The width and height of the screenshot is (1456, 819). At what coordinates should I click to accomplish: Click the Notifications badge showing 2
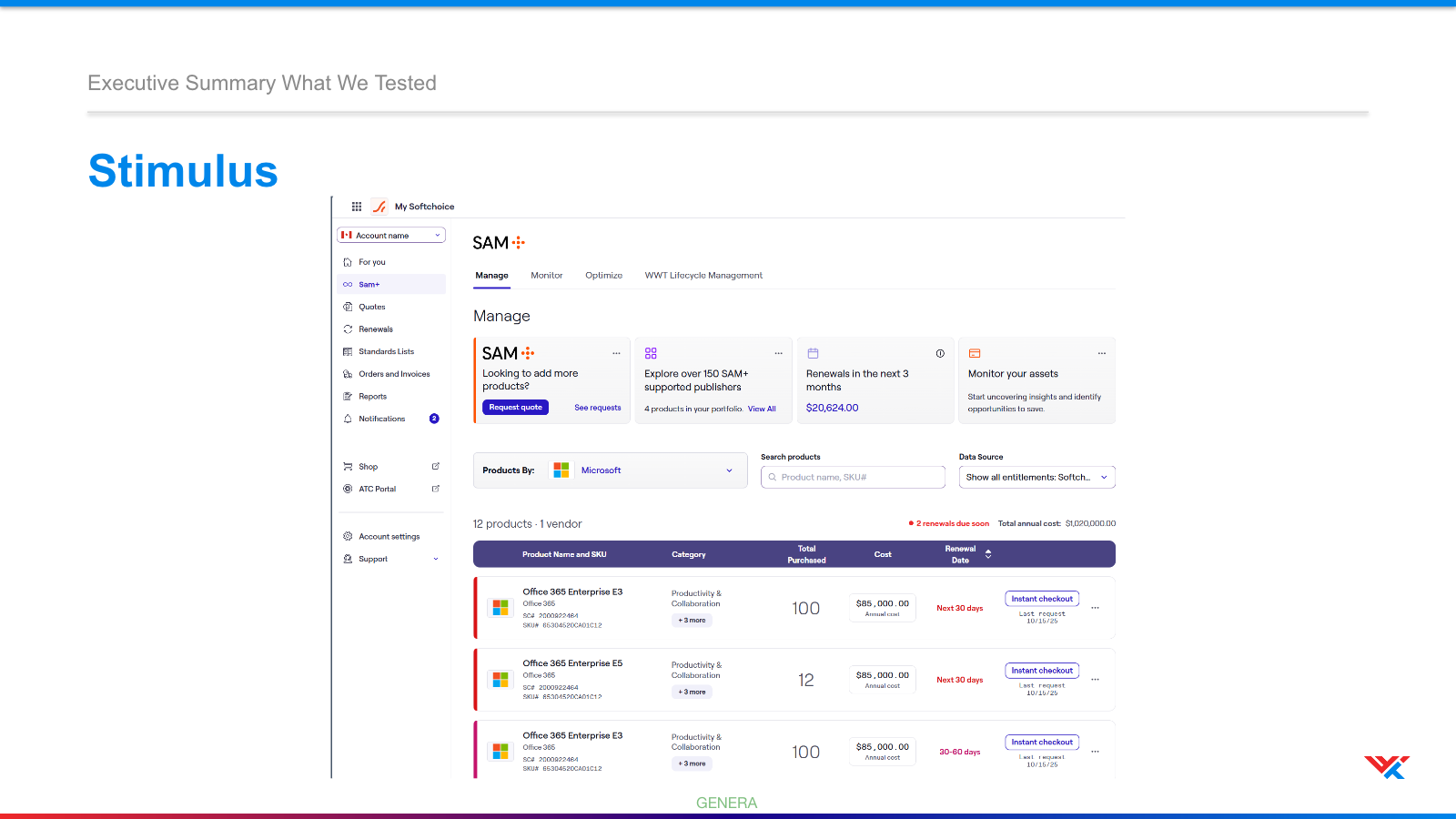tap(434, 419)
